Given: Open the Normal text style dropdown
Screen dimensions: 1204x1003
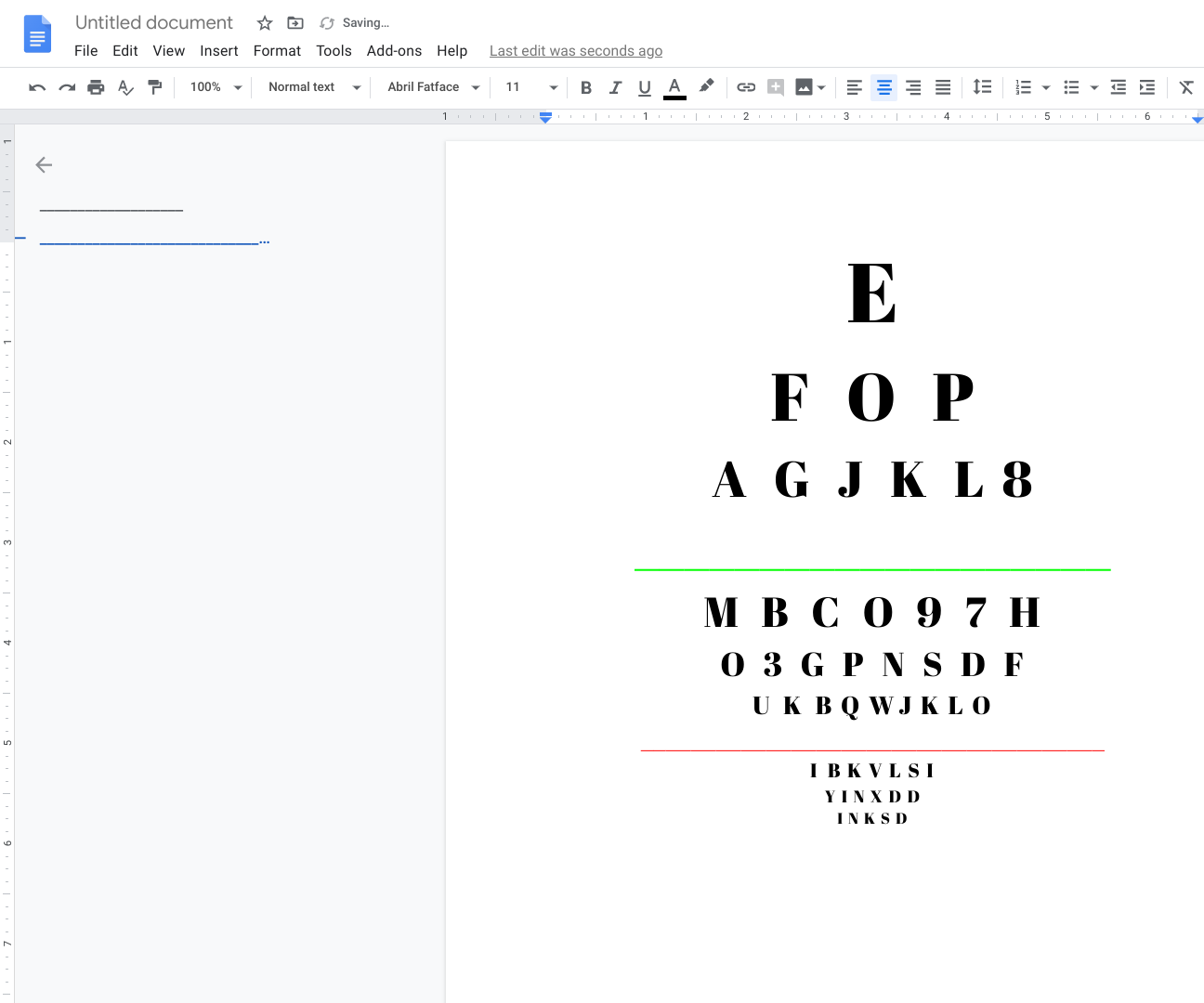Looking at the screenshot, I should click(x=314, y=87).
